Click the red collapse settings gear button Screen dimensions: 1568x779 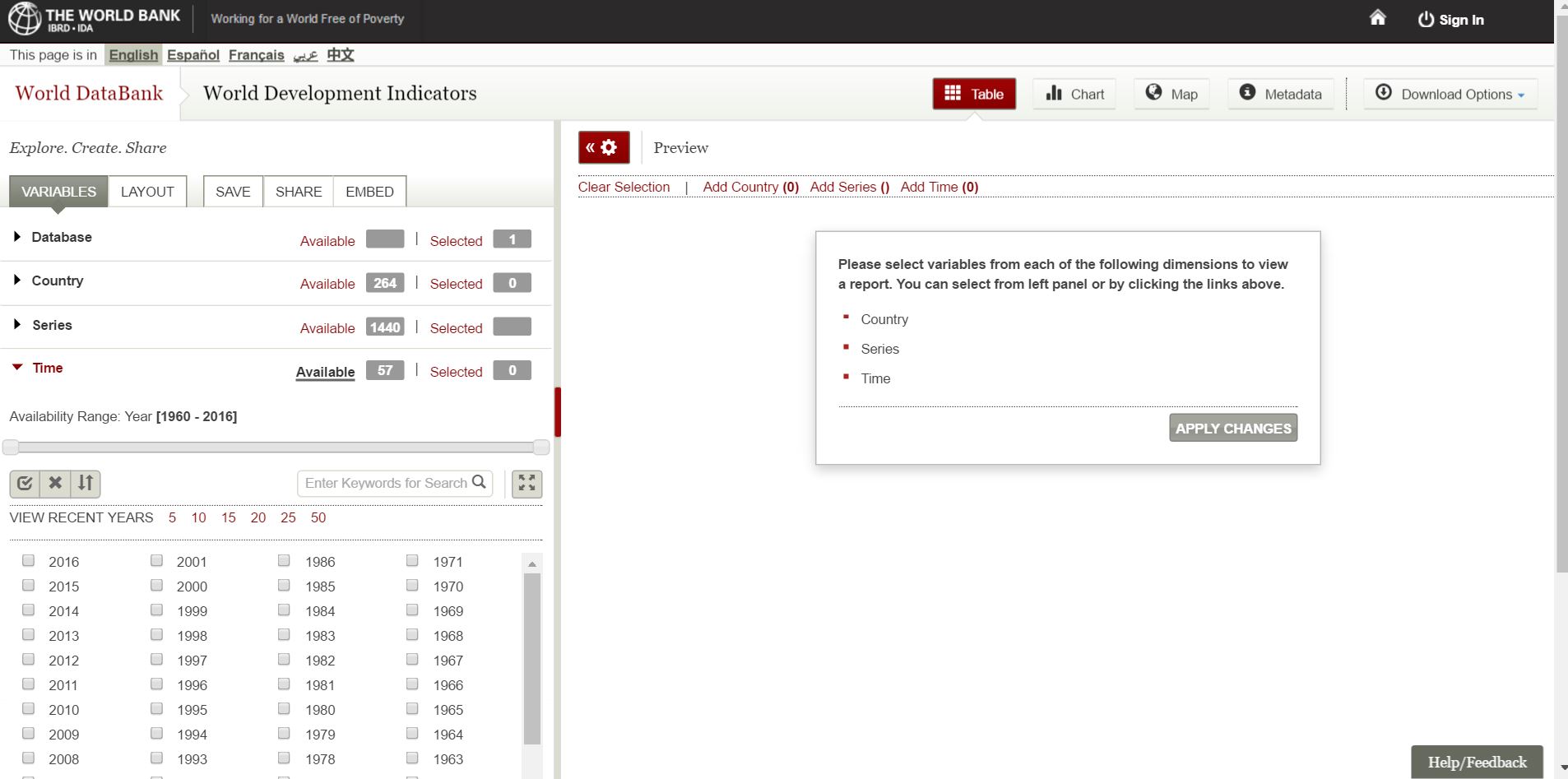coord(604,147)
